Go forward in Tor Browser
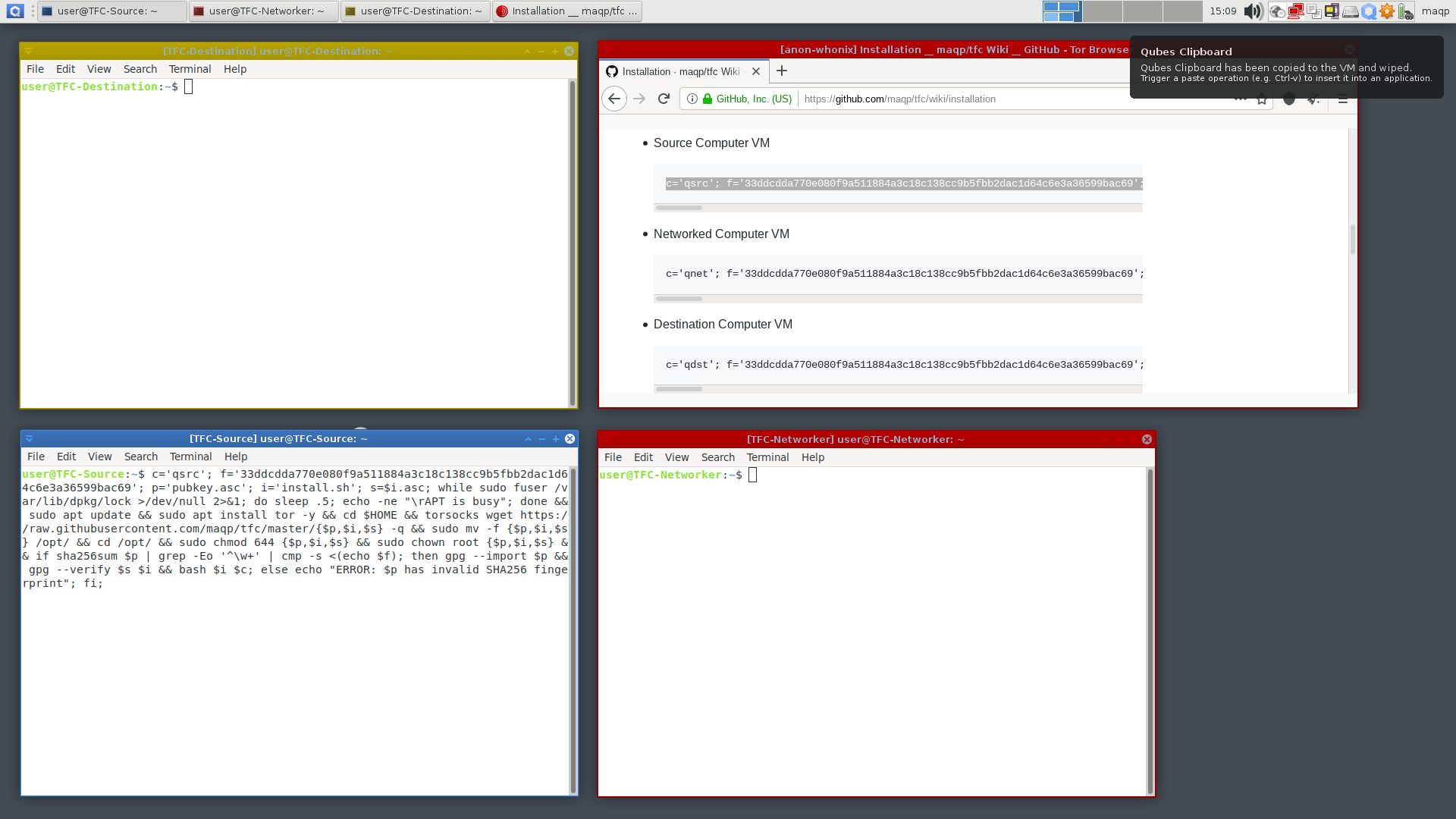The width and height of the screenshot is (1456, 819). tap(639, 99)
